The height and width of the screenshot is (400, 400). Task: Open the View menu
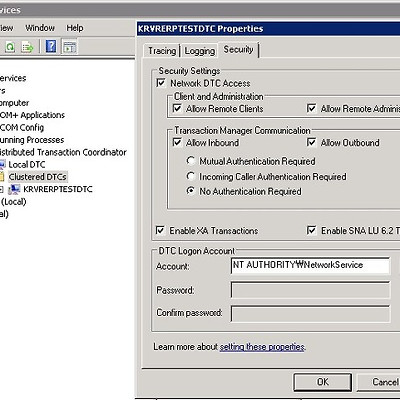click(6, 28)
